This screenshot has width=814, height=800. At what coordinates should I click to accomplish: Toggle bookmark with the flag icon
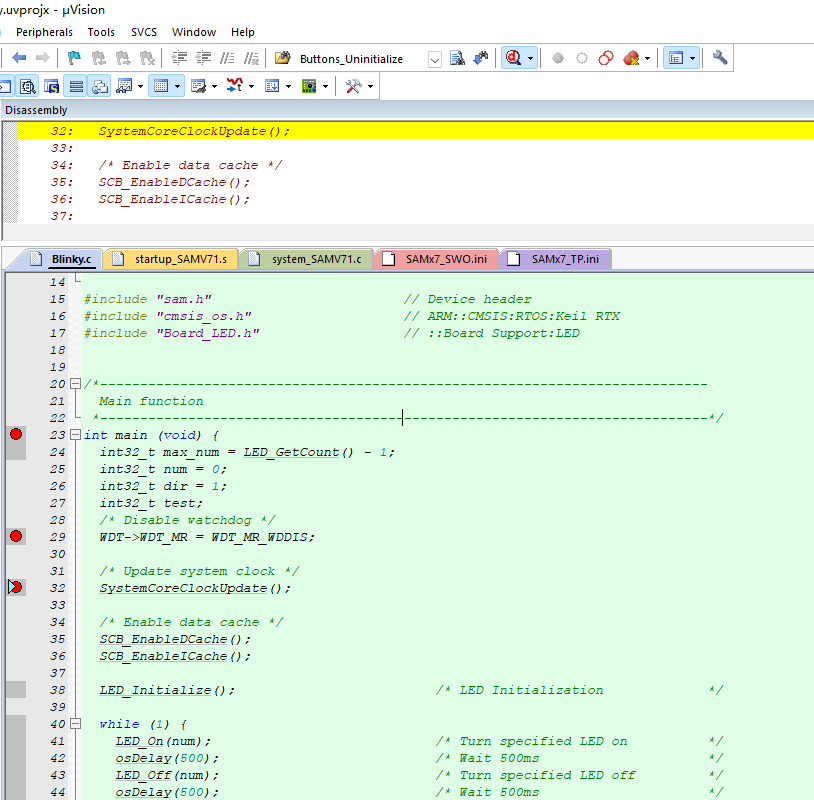pos(75,58)
